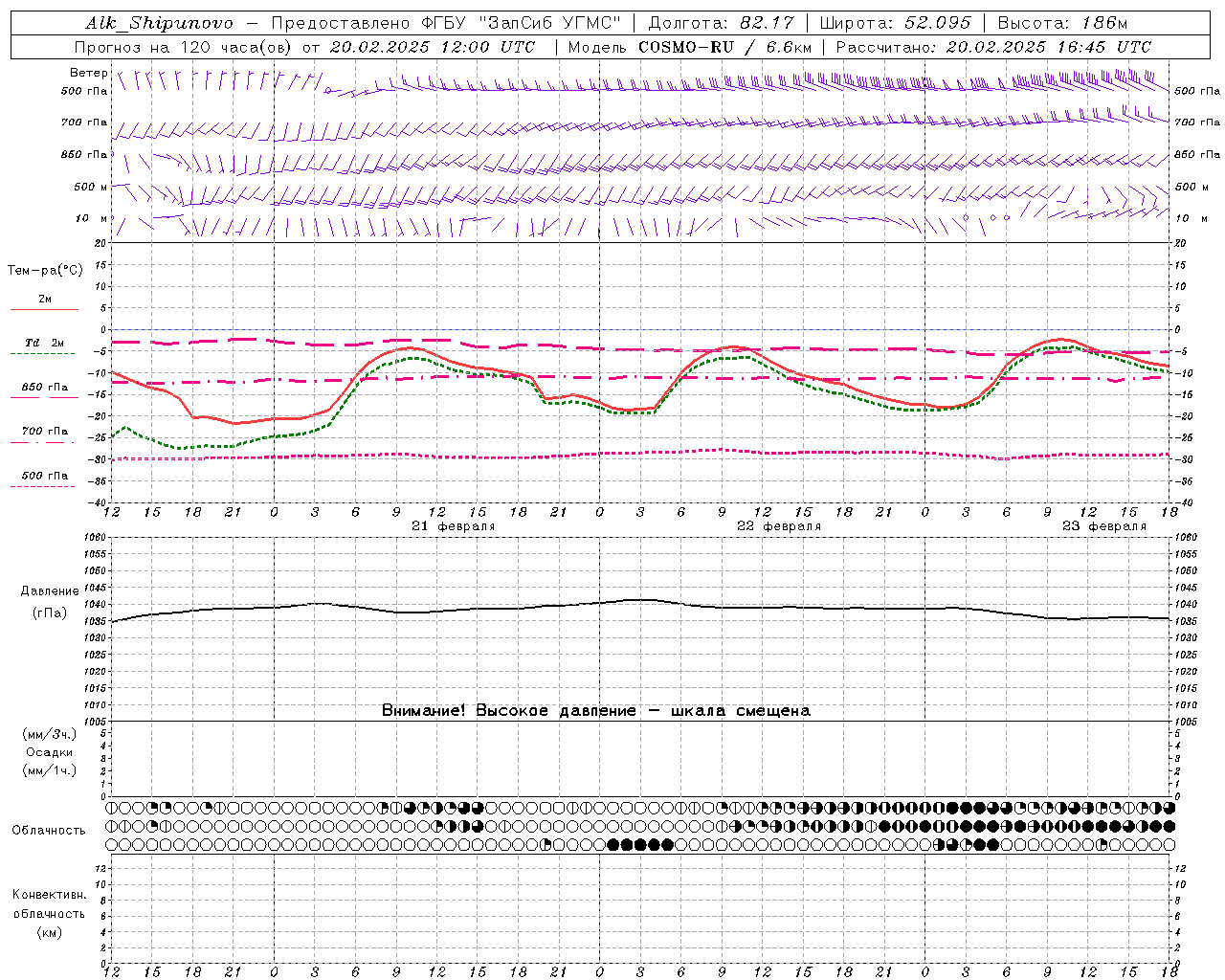Viewport: 1225px width, 980px height.
Task: Click the warning Внимание! Высокое давление — шкала смещена
Action: [596, 711]
